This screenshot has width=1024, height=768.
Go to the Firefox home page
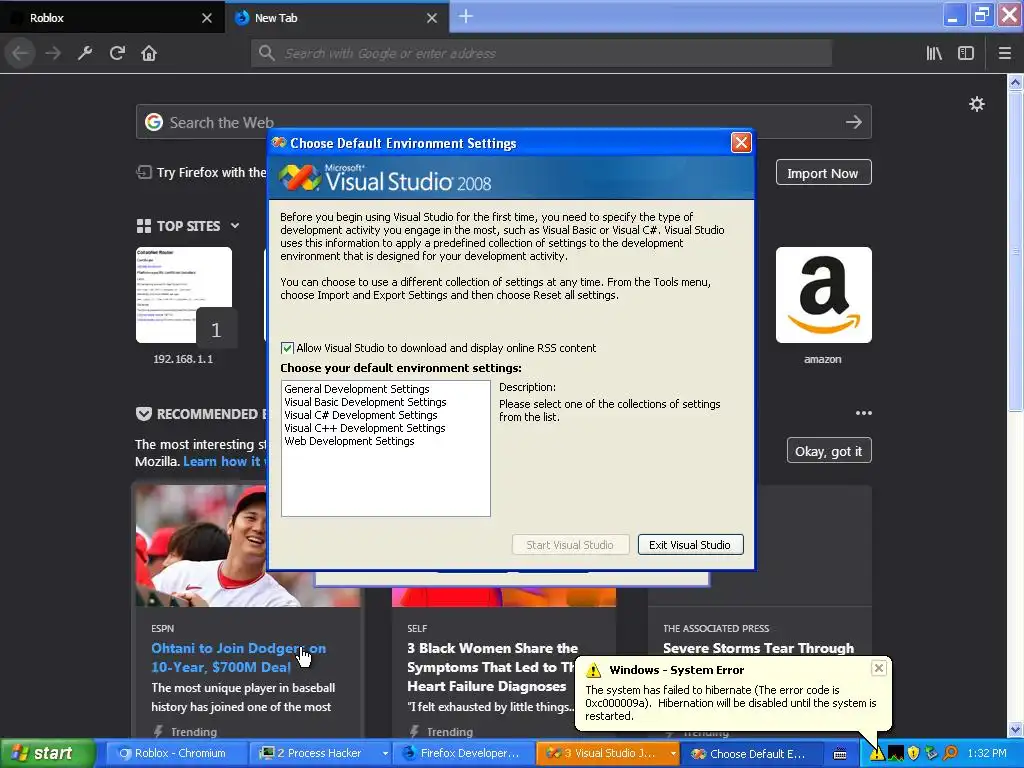tap(149, 53)
